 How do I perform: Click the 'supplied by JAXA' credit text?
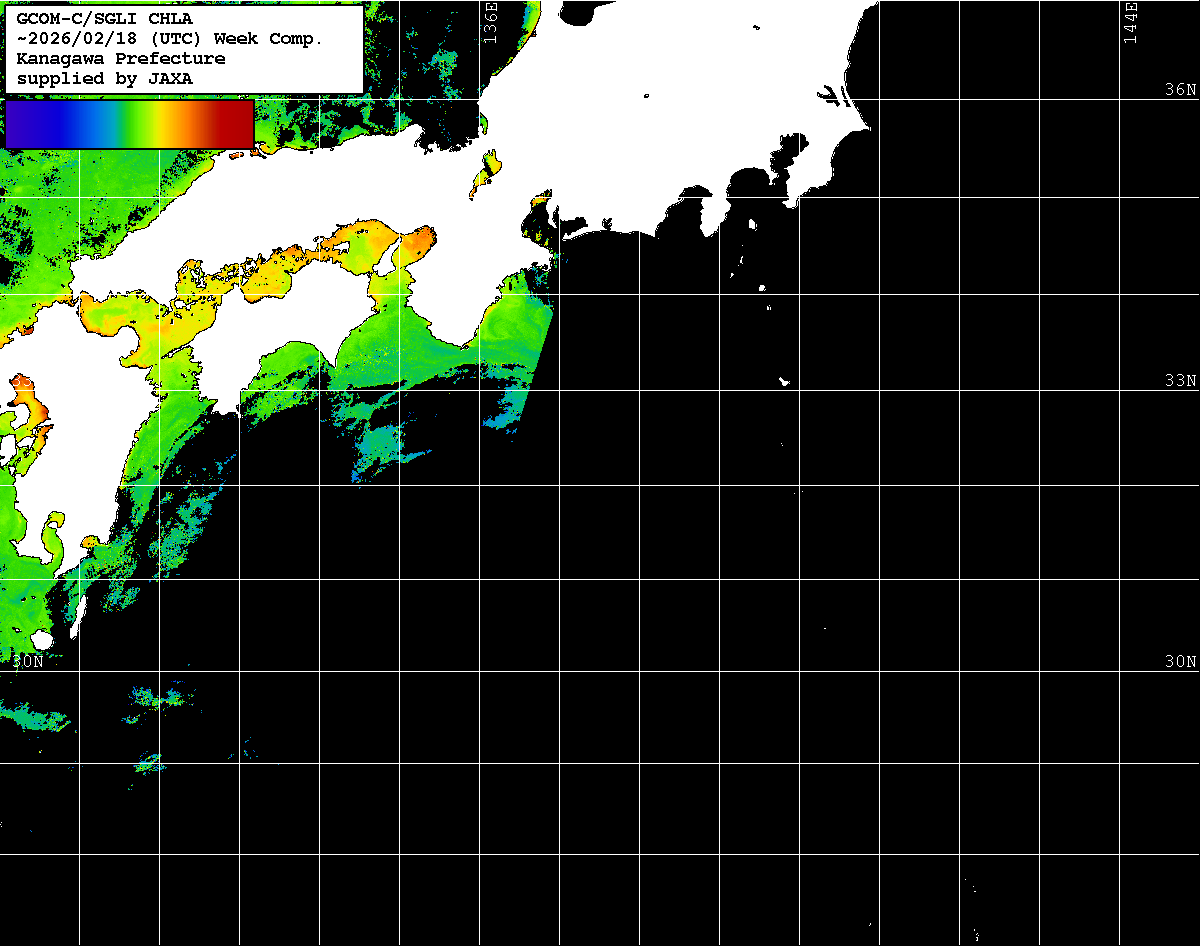pyautogui.click(x=105, y=78)
